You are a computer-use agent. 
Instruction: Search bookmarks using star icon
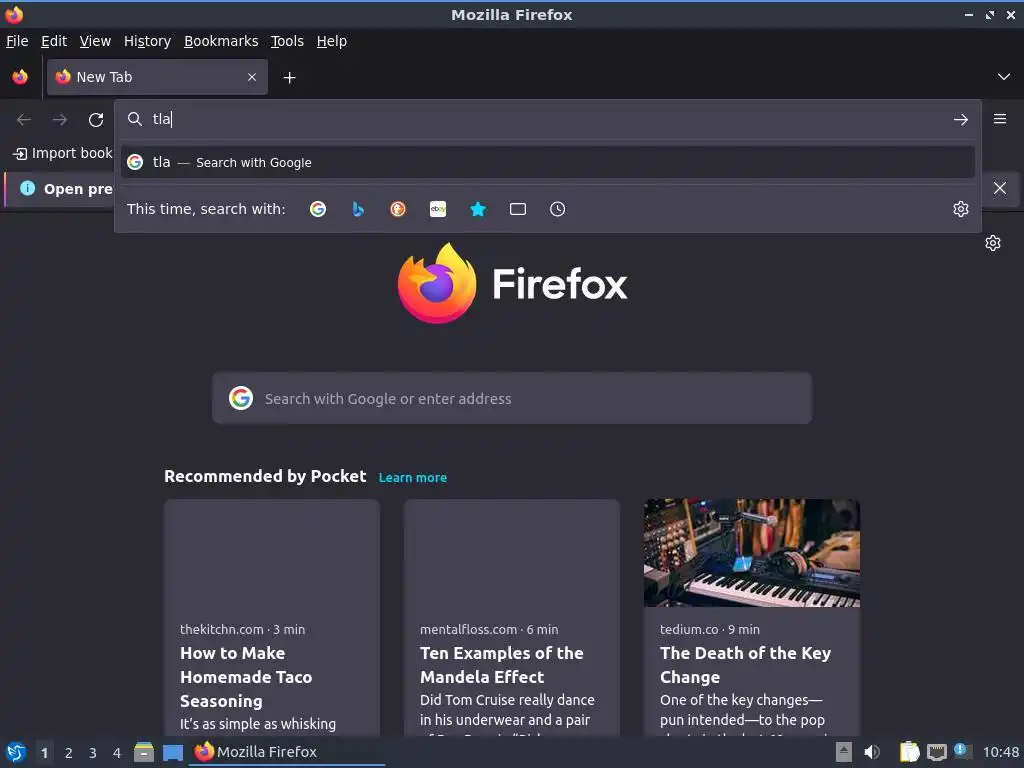point(478,209)
